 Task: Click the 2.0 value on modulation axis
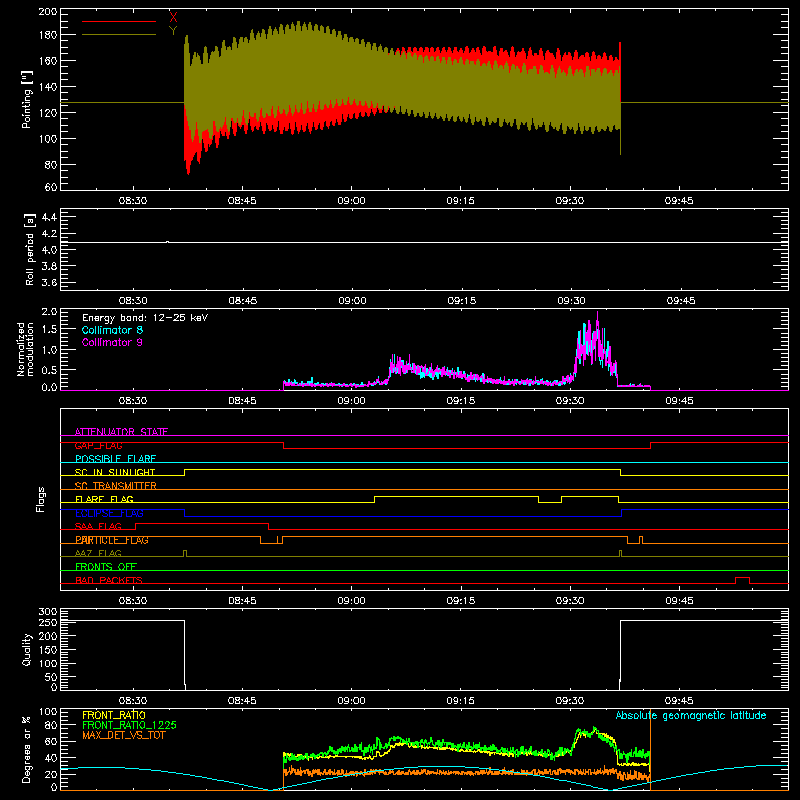[49, 312]
